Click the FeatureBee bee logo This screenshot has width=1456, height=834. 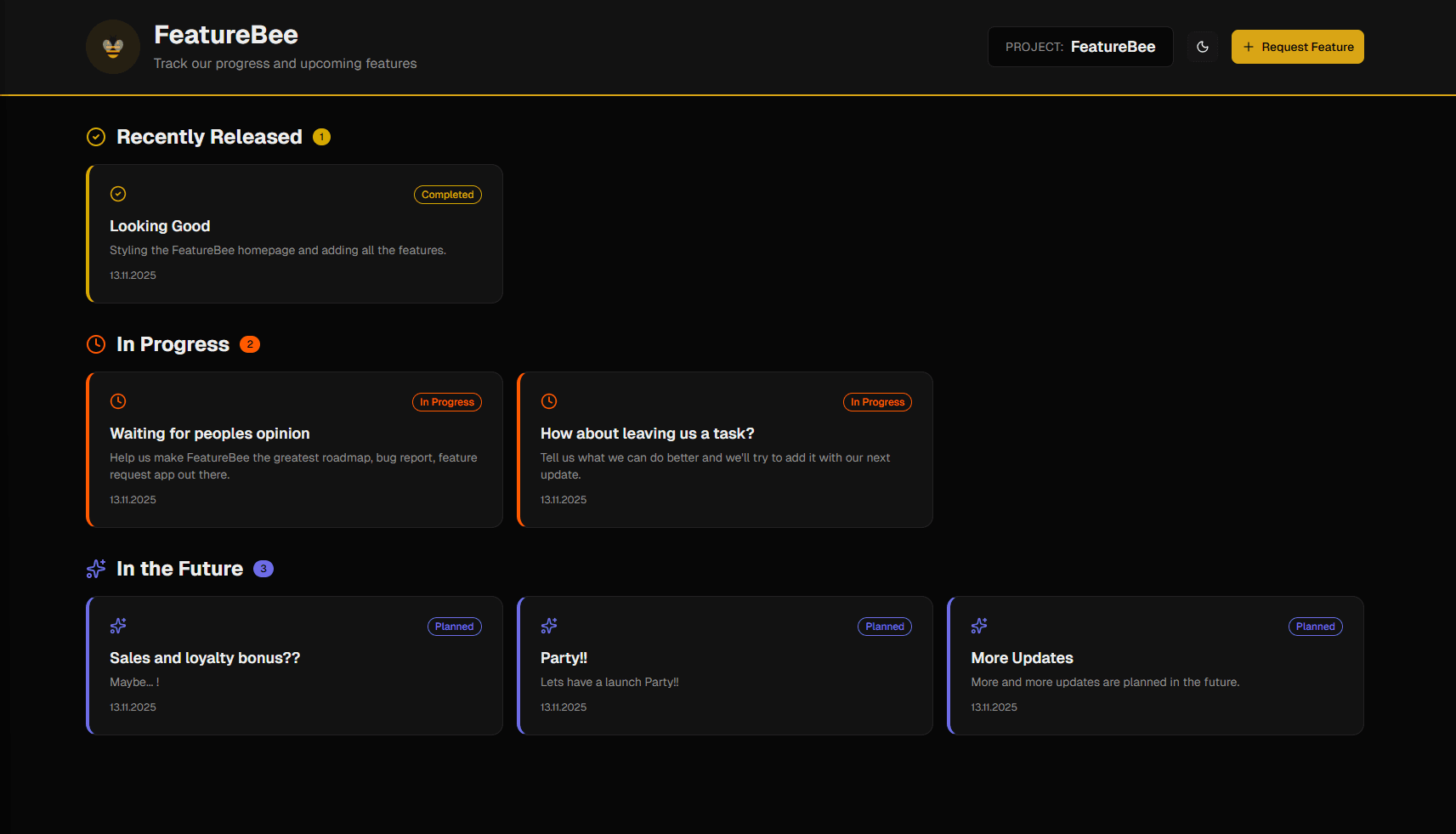[112, 47]
